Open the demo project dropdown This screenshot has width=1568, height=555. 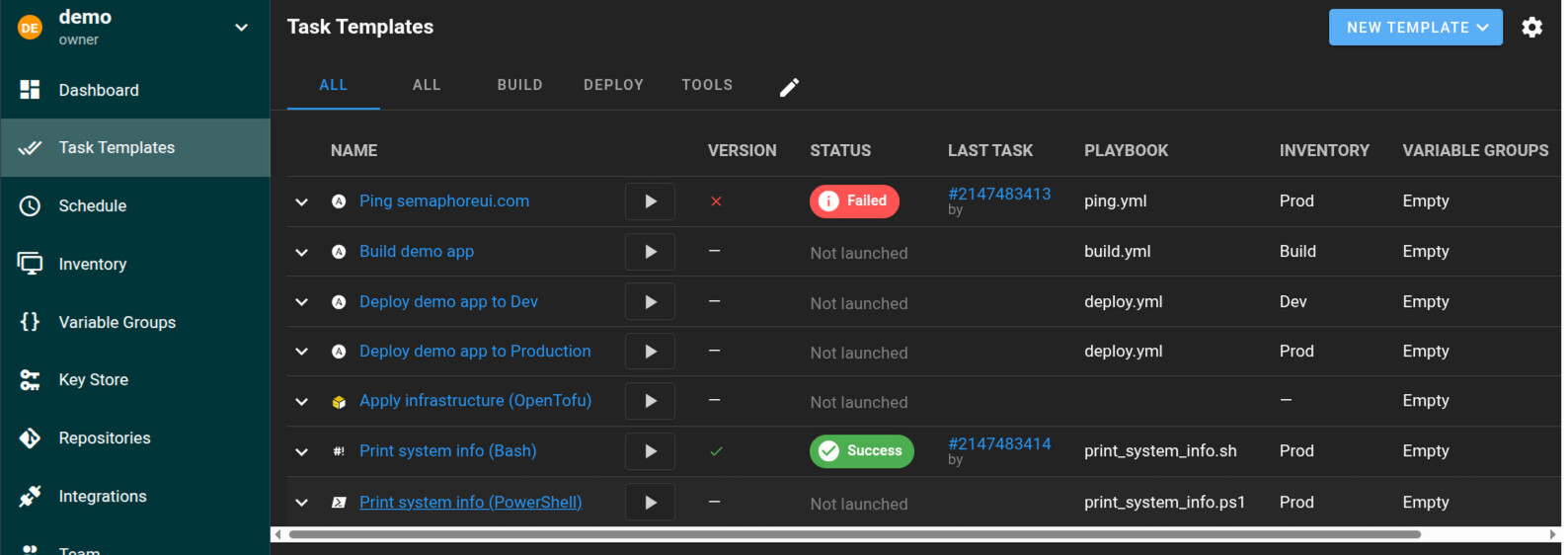(241, 28)
